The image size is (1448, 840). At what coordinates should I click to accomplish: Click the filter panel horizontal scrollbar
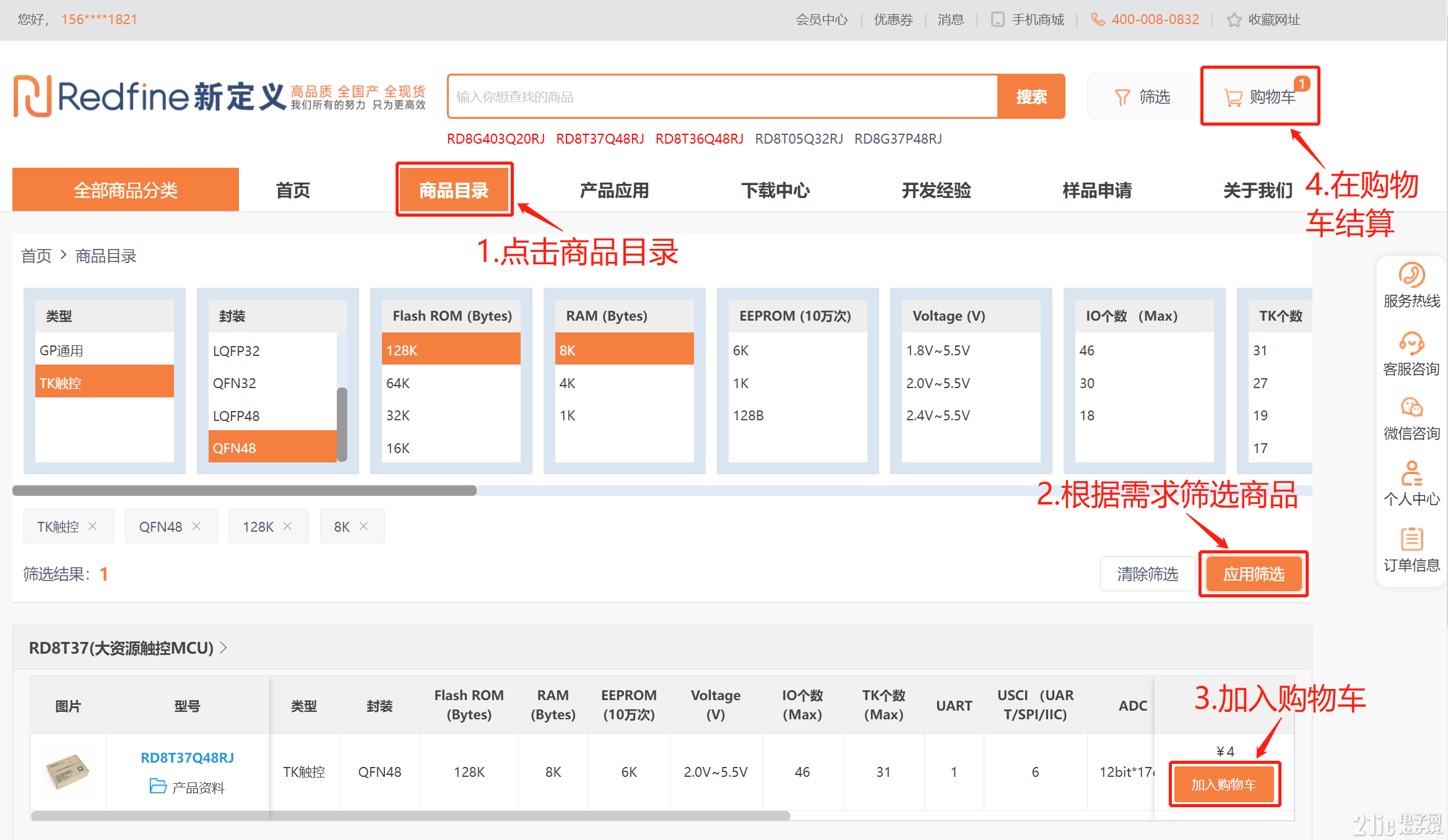pyautogui.click(x=245, y=490)
